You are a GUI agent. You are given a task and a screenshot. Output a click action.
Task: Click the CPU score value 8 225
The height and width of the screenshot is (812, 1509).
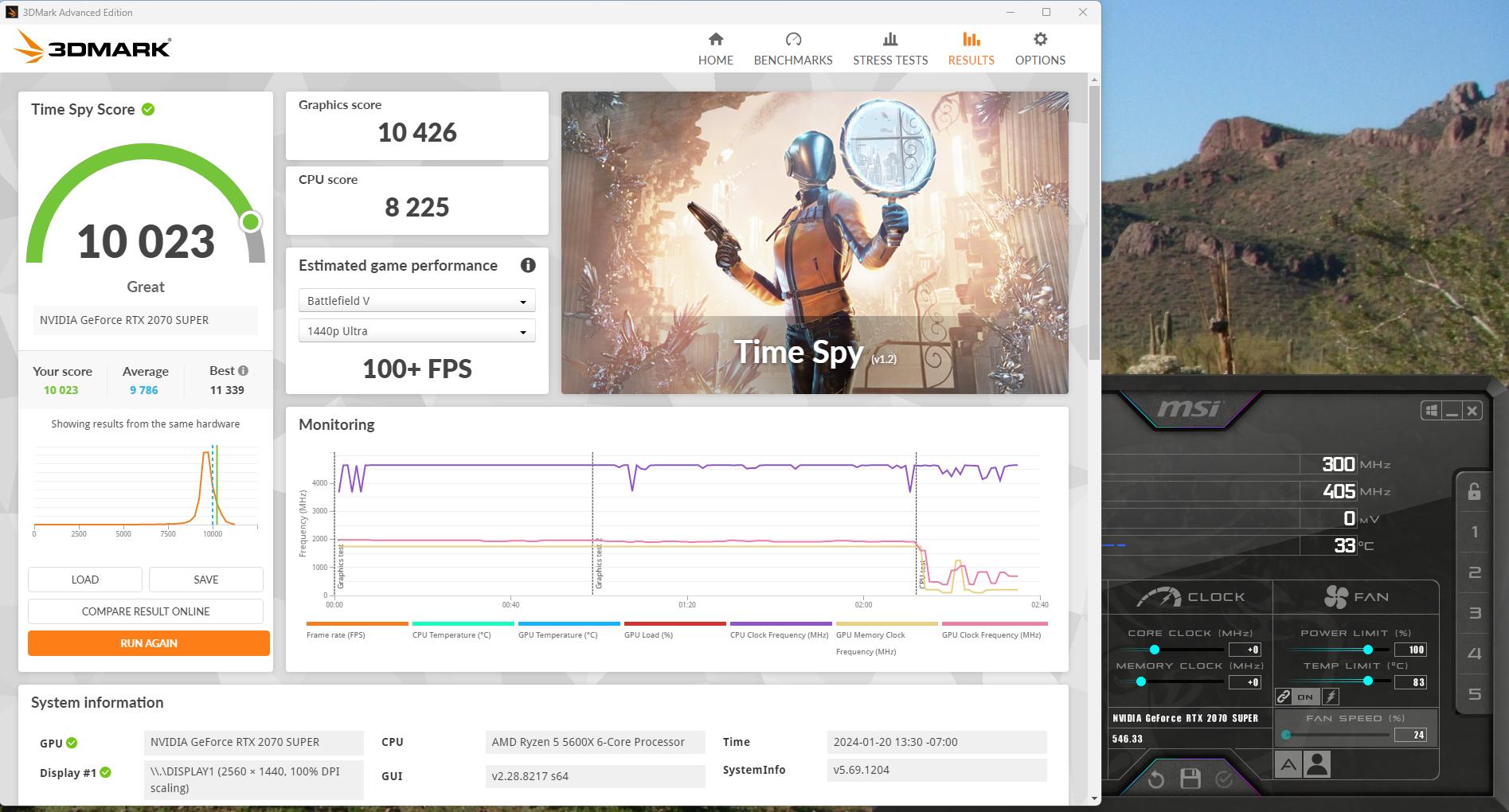coord(417,207)
